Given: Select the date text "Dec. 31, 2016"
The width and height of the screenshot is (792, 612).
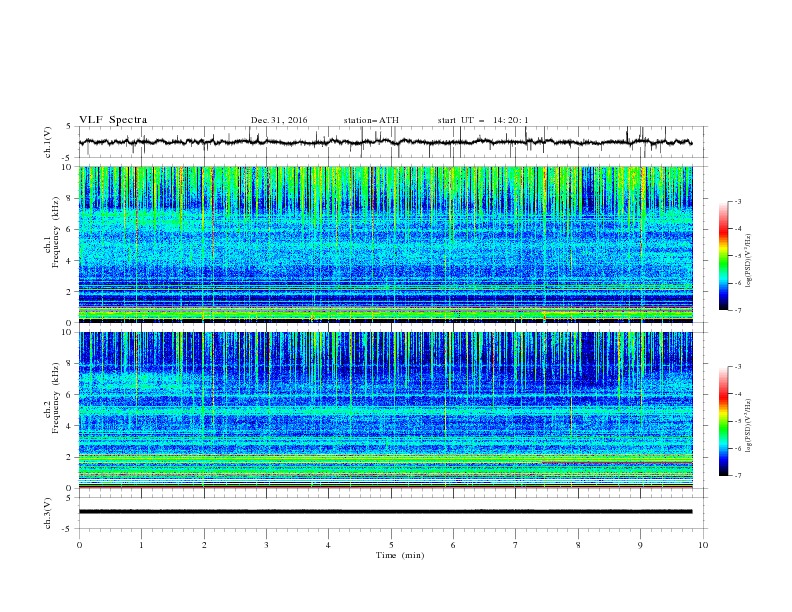Looking at the screenshot, I should click(x=279, y=120).
